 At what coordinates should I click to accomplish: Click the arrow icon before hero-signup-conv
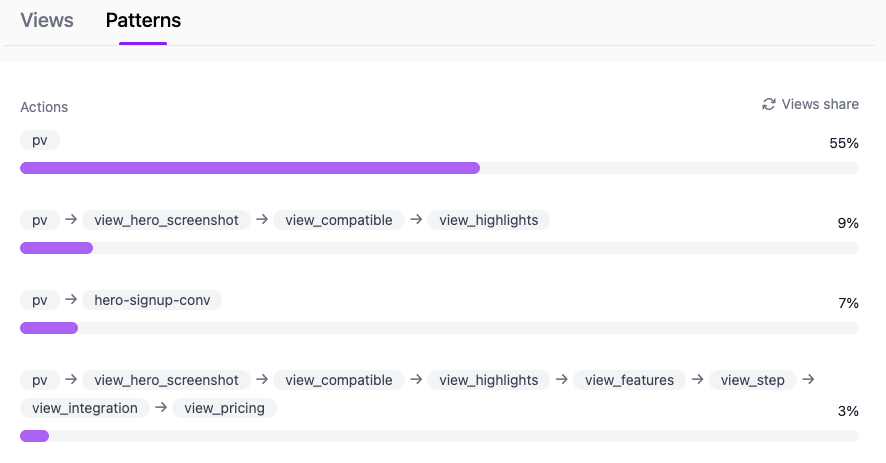71,299
